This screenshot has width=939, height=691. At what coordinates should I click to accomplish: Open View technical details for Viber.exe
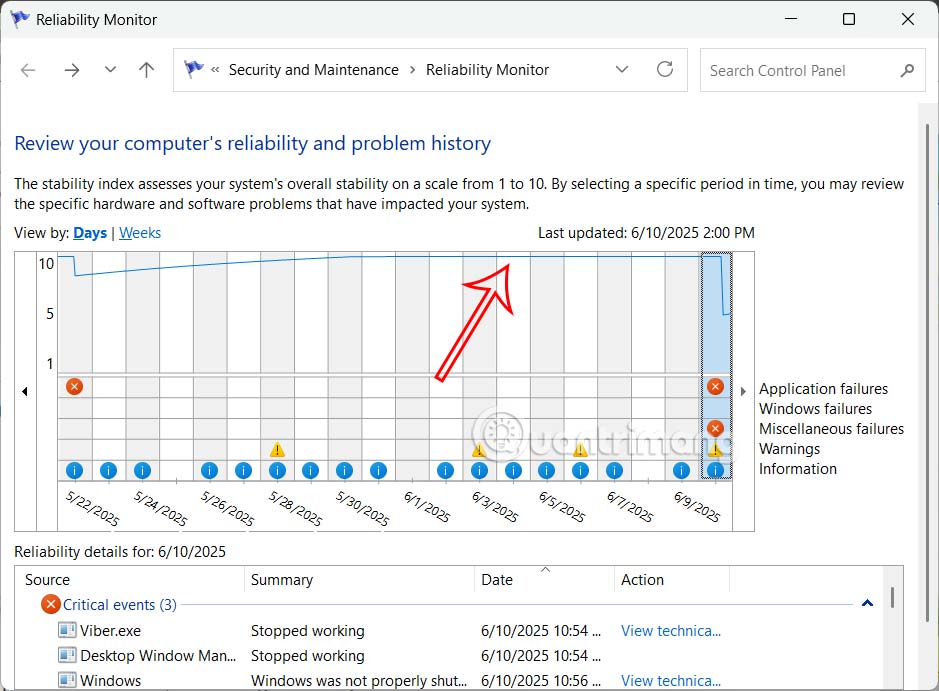coord(671,631)
